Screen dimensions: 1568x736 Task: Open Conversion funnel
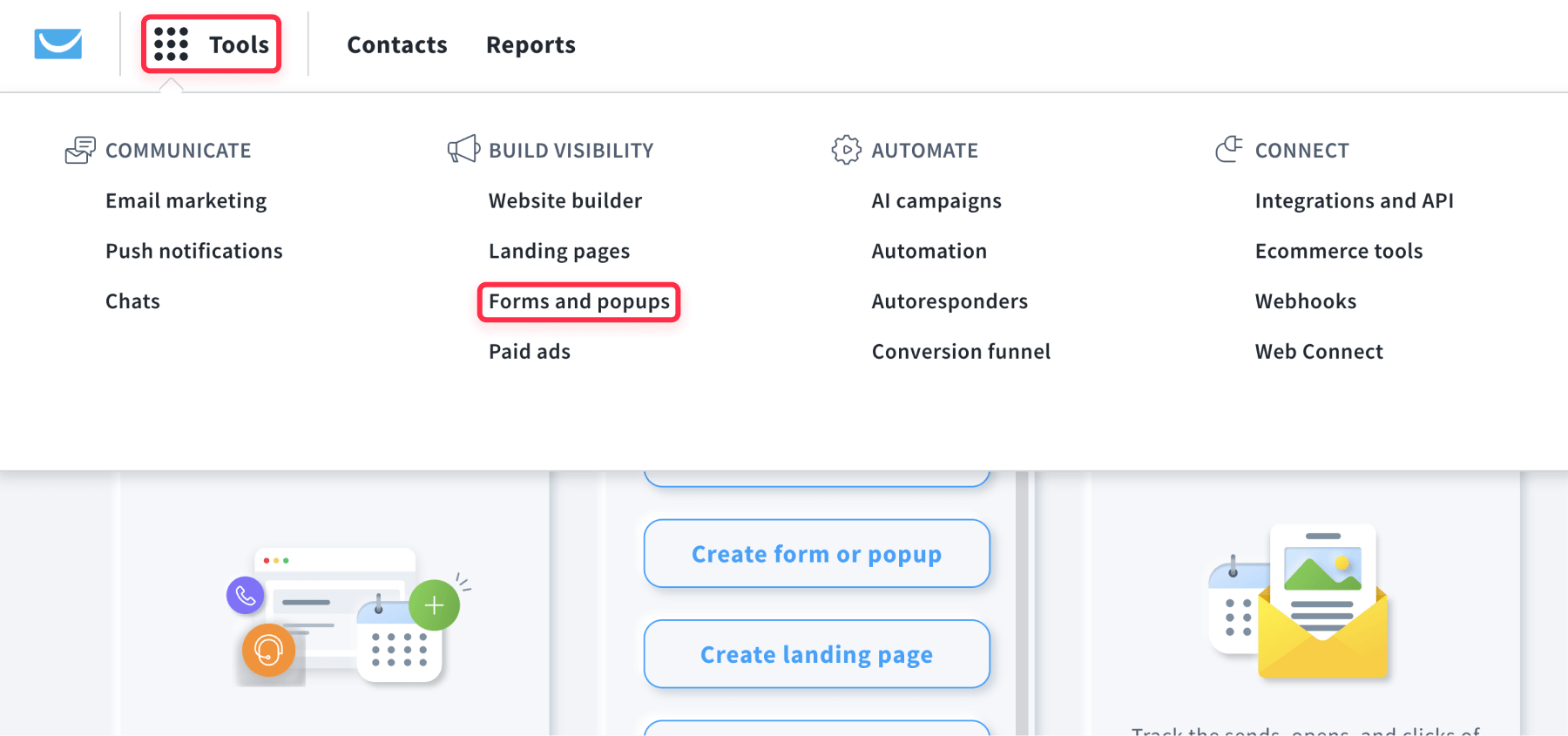(961, 352)
